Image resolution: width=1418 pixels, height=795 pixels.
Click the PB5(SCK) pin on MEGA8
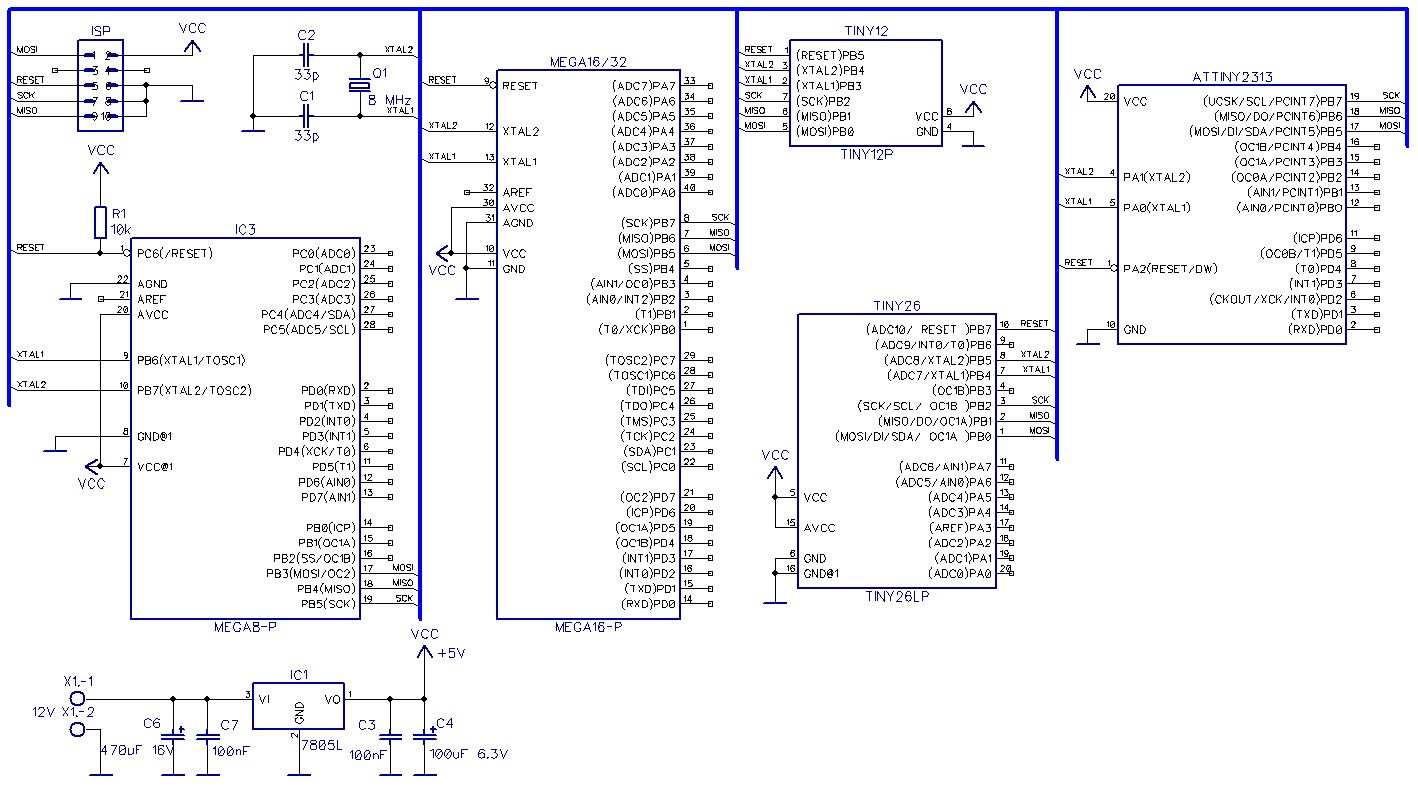(x=328, y=603)
